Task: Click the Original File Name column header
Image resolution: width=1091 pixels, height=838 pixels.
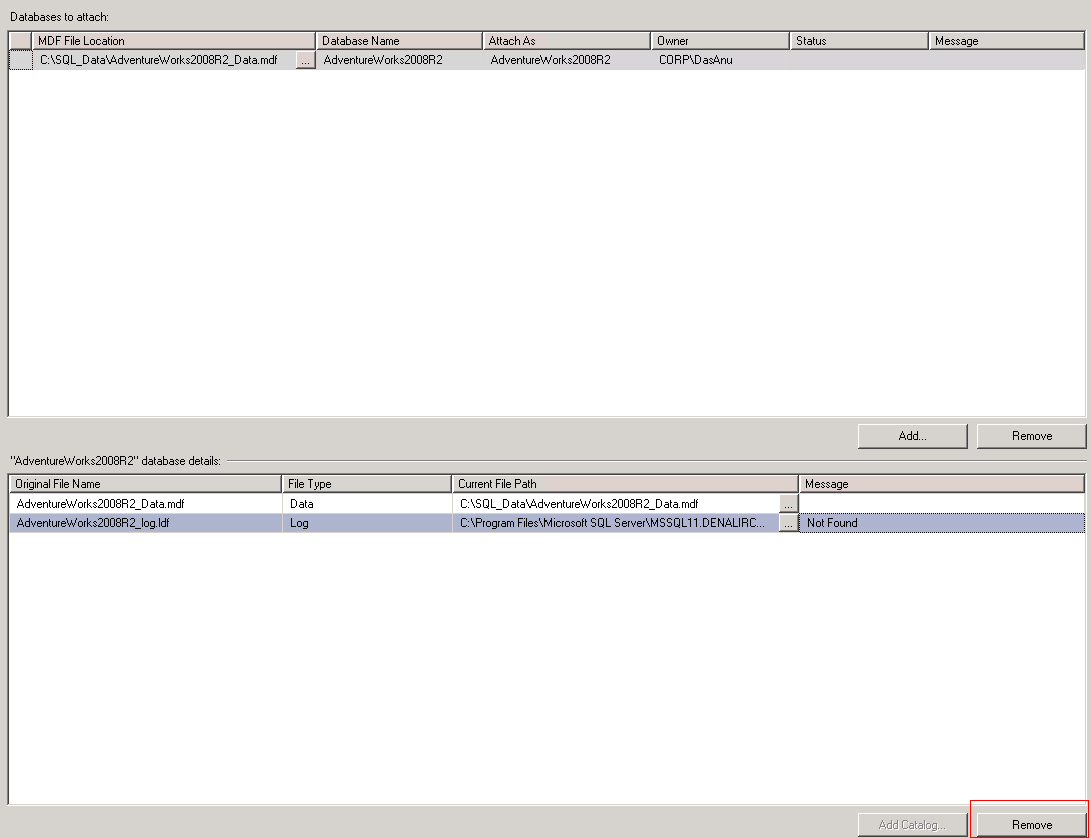Action: click(146, 484)
